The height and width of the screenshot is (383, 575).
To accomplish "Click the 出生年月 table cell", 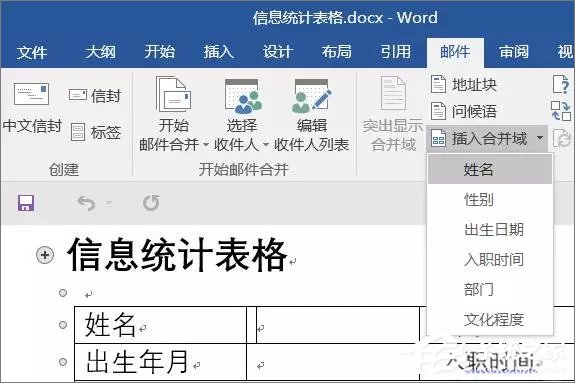I will (x=160, y=362).
